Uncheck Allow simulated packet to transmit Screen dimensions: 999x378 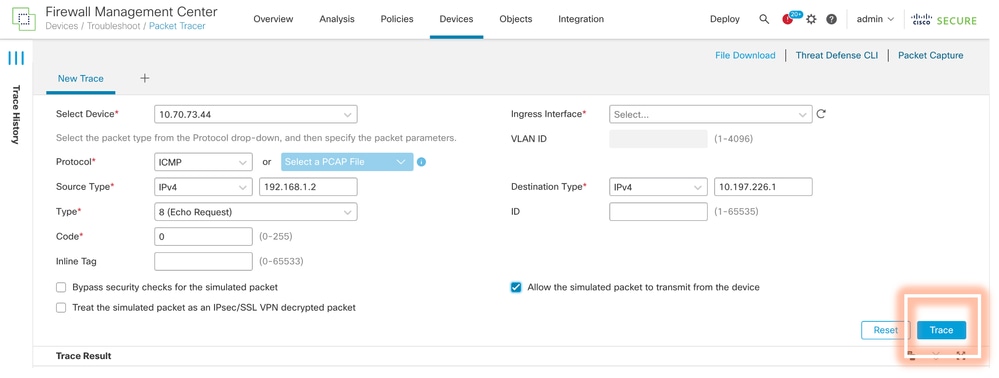click(x=516, y=287)
